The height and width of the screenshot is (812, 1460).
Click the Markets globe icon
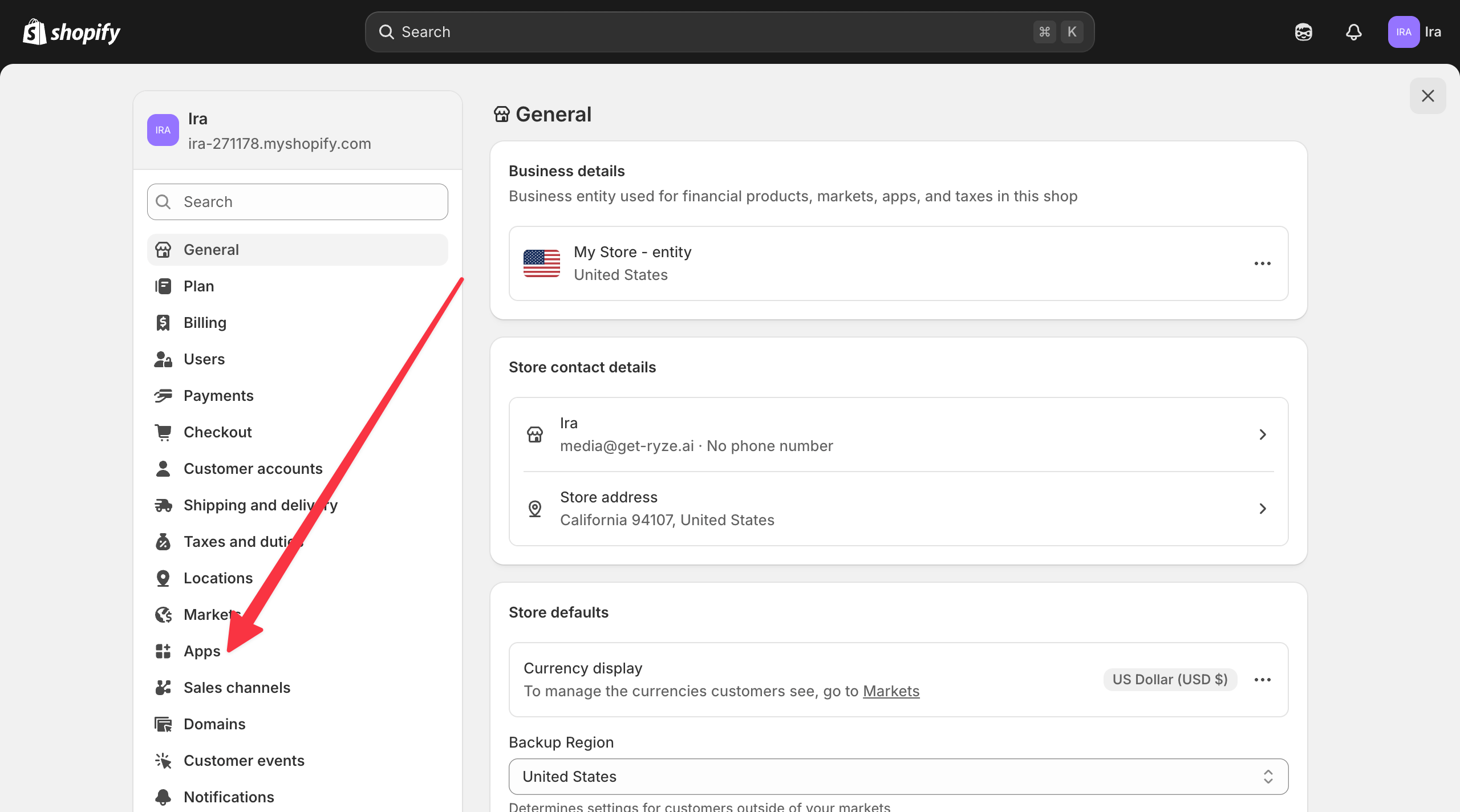click(163, 615)
